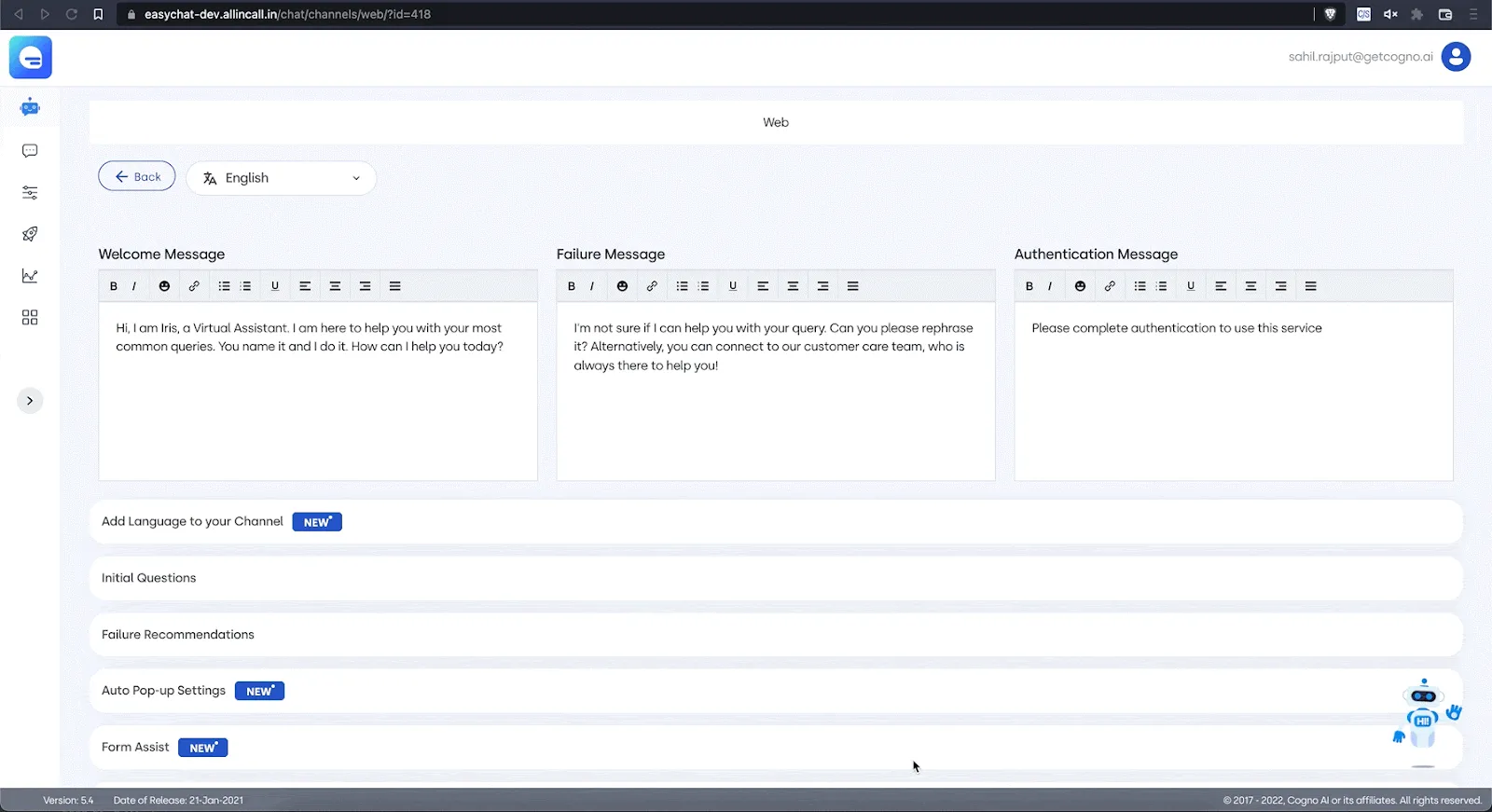The height and width of the screenshot is (812, 1492).
Task: Apply bullet list in Failure Message toolbar
Action: click(682, 286)
